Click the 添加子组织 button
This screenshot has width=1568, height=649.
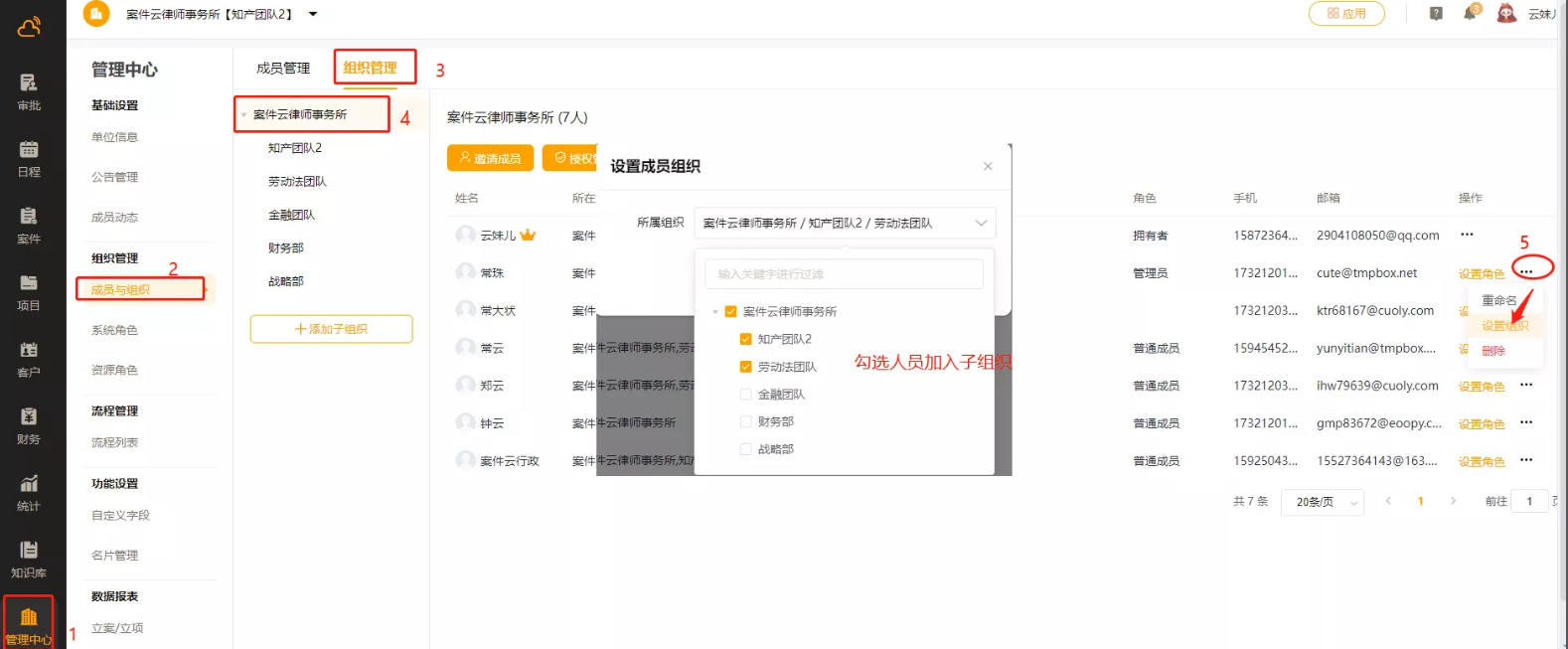[331, 329]
